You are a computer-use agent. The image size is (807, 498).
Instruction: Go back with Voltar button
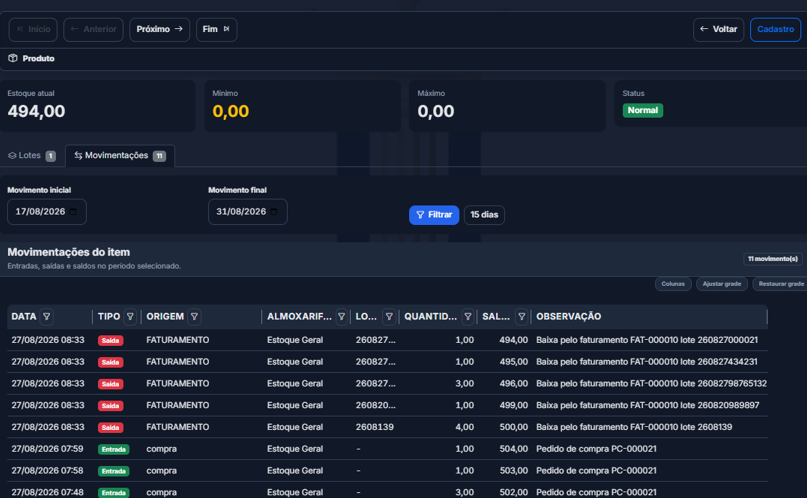tap(718, 29)
